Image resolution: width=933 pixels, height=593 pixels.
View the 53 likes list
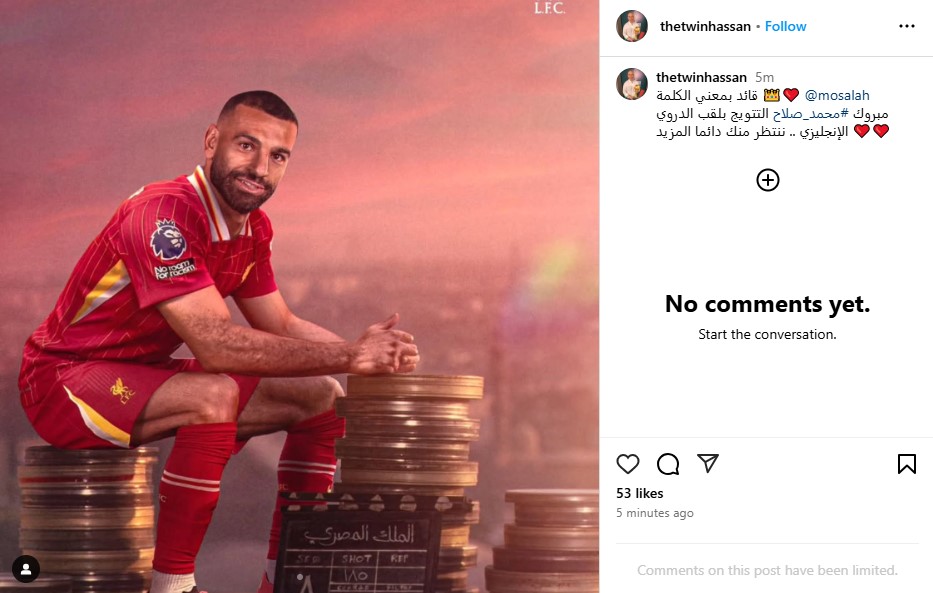point(640,493)
